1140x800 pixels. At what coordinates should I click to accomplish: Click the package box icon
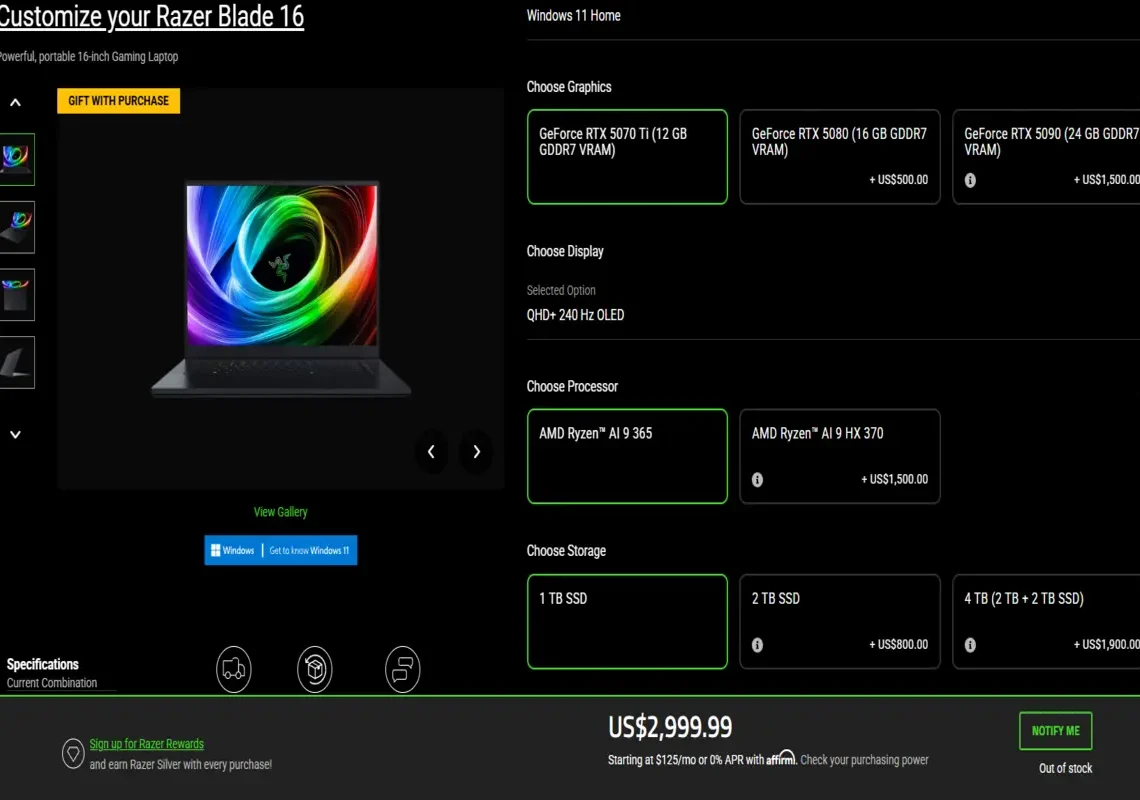click(x=315, y=669)
